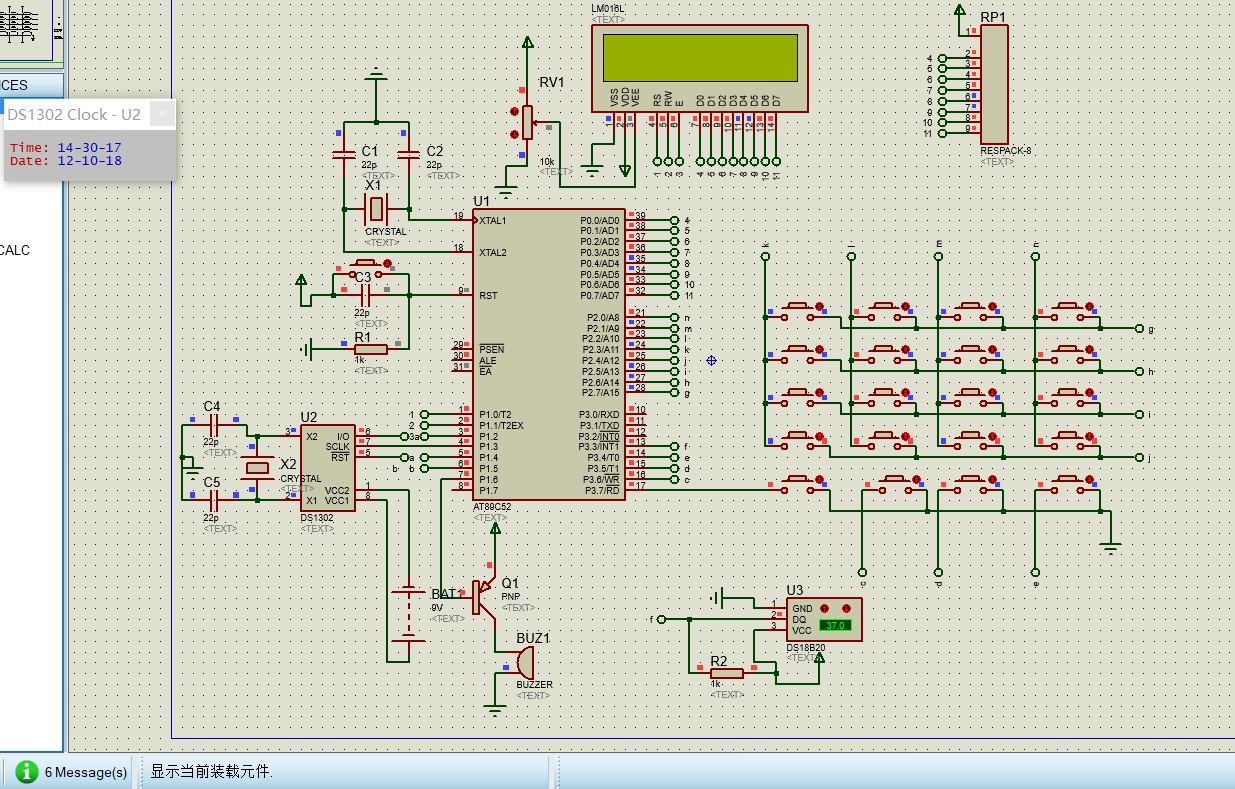Select the RP1 RESPACK-8 resistor pack
Viewport: 1235px width, 789px height.
(x=994, y=84)
